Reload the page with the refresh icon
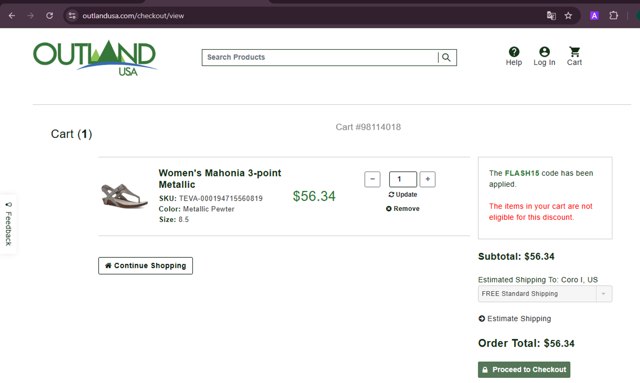This screenshot has height=383, width=640. coord(49,16)
